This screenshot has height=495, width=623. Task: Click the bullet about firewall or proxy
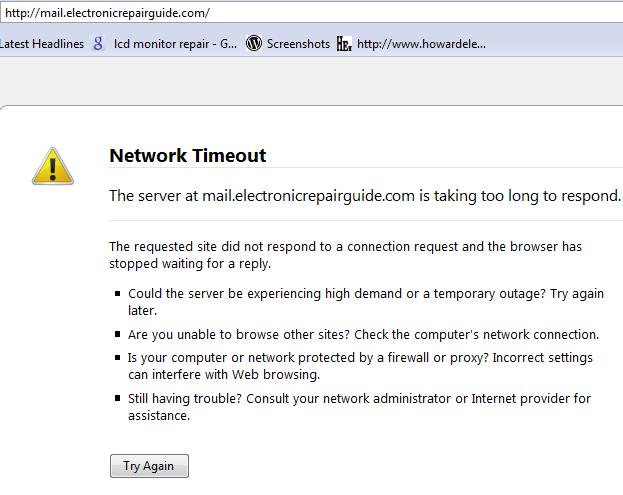[360, 366]
